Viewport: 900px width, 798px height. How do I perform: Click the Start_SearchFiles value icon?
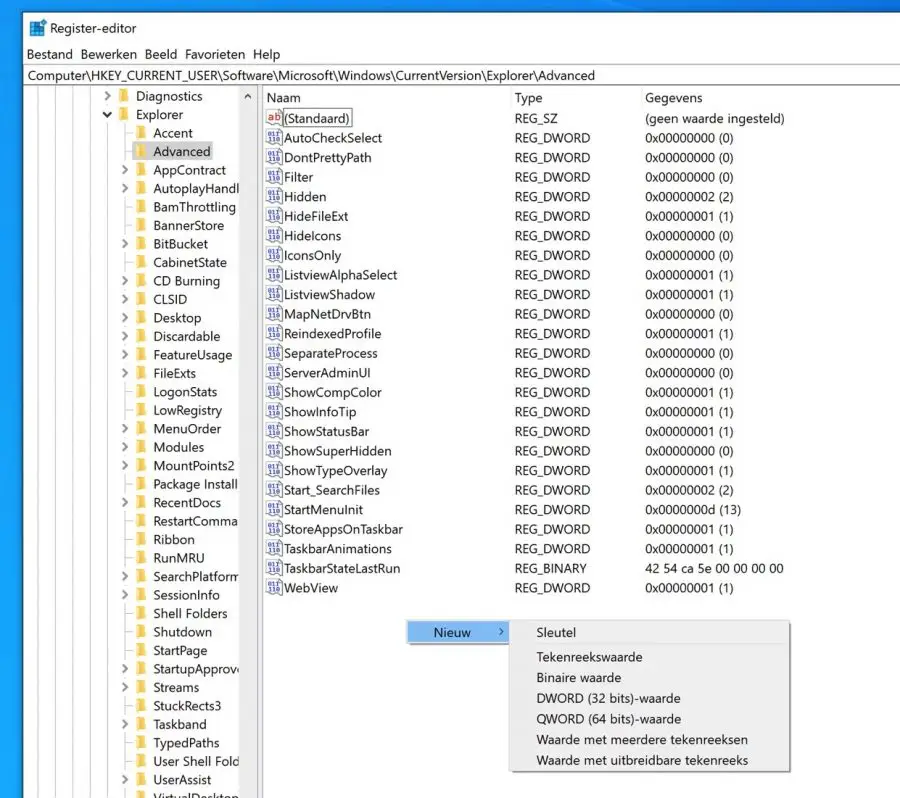tap(274, 490)
